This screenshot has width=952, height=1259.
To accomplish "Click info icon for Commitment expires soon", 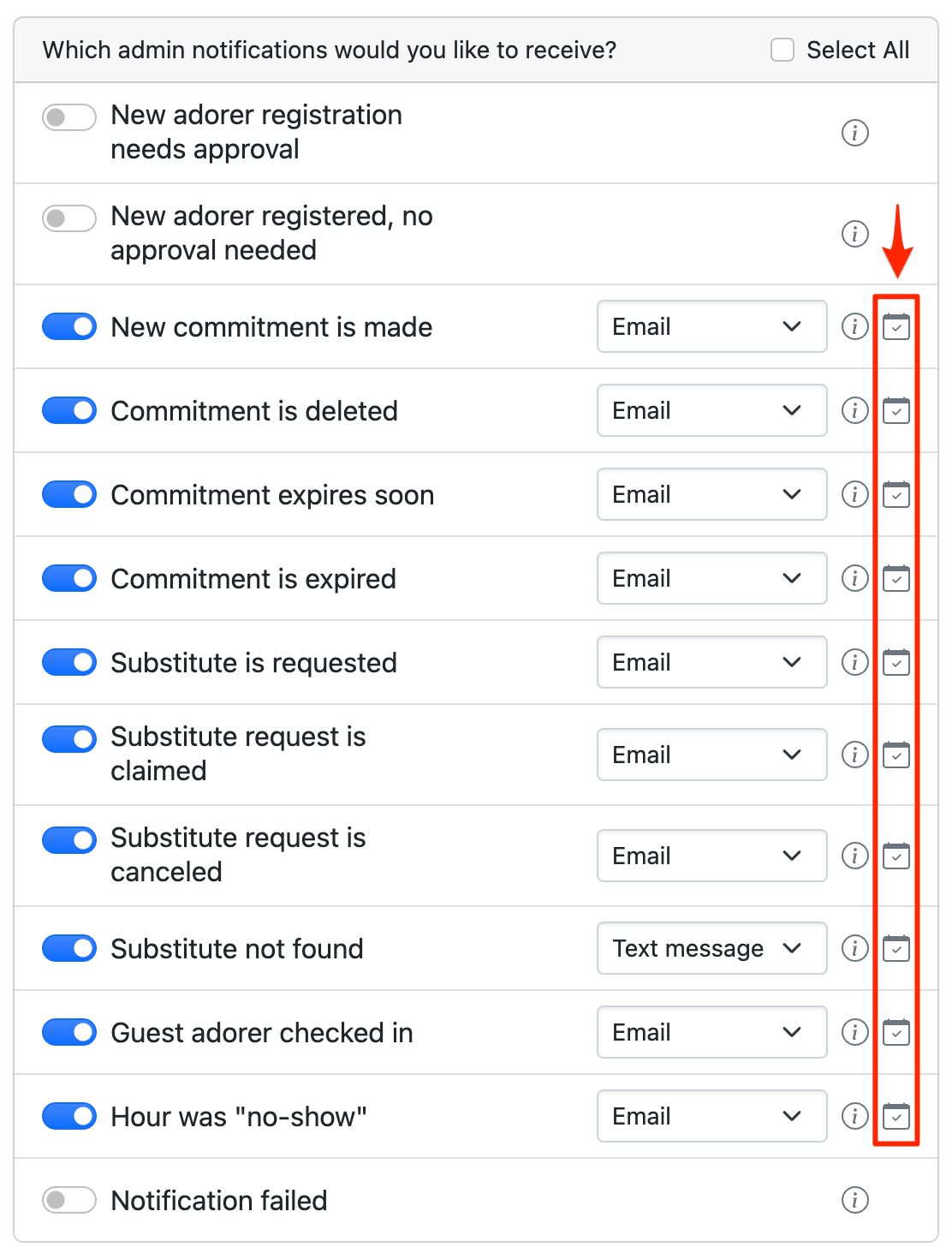I will pyautogui.click(x=854, y=494).
